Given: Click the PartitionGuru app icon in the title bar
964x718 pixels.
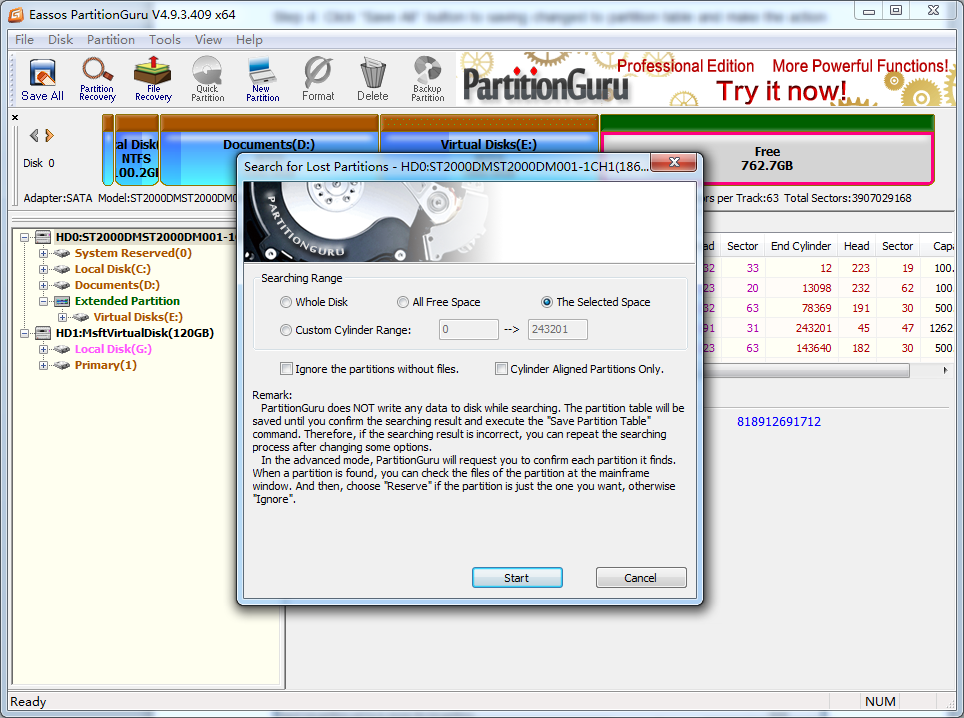Looking at the screenshot, I should (x=16, y=14).
